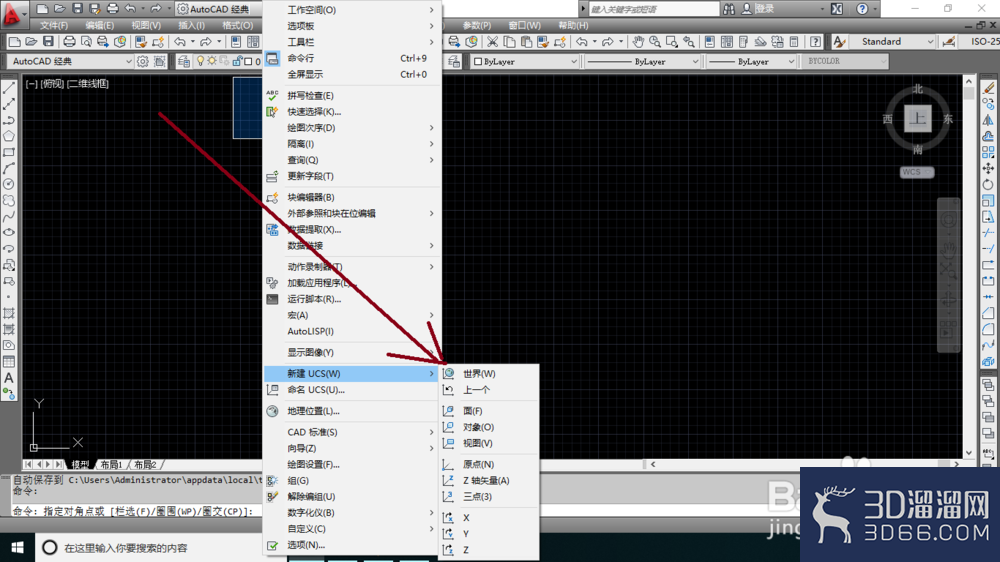This screenshot has height=562, width=1000.
Task: Select the Multiline Text tool icon
Action: tap(9, 378)
